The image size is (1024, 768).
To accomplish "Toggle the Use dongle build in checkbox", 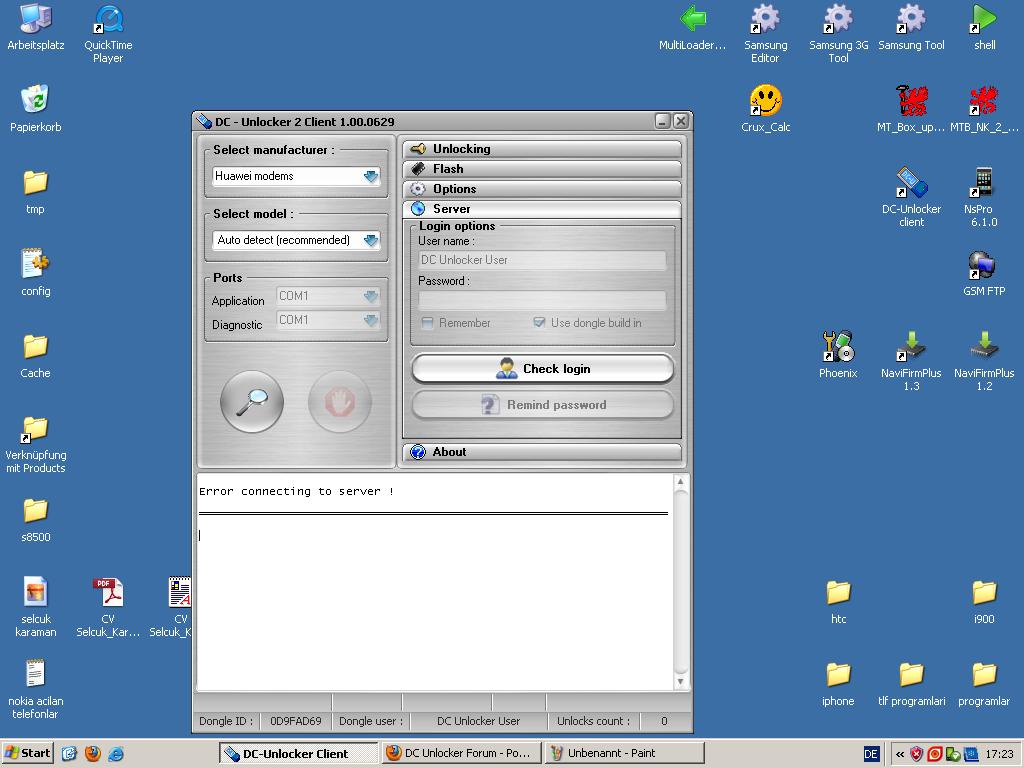I will click(540, 323).
